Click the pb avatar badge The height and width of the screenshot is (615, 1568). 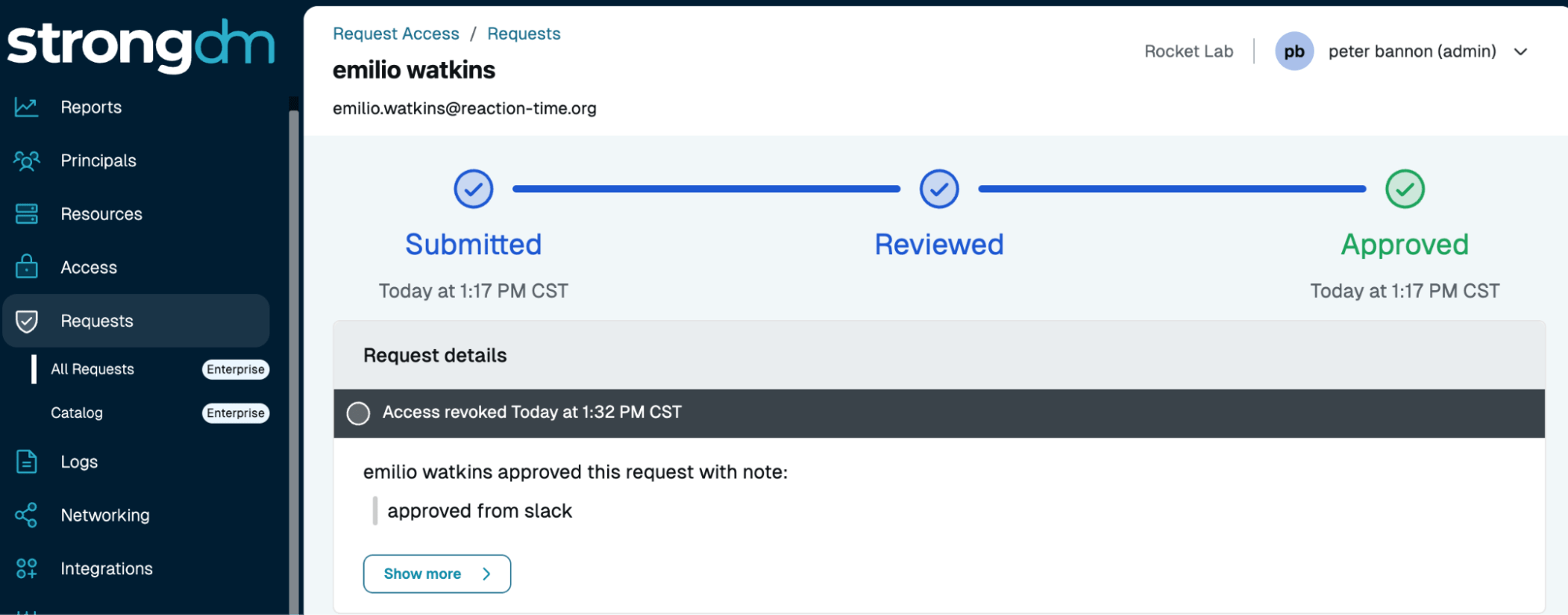point(1294,51)
